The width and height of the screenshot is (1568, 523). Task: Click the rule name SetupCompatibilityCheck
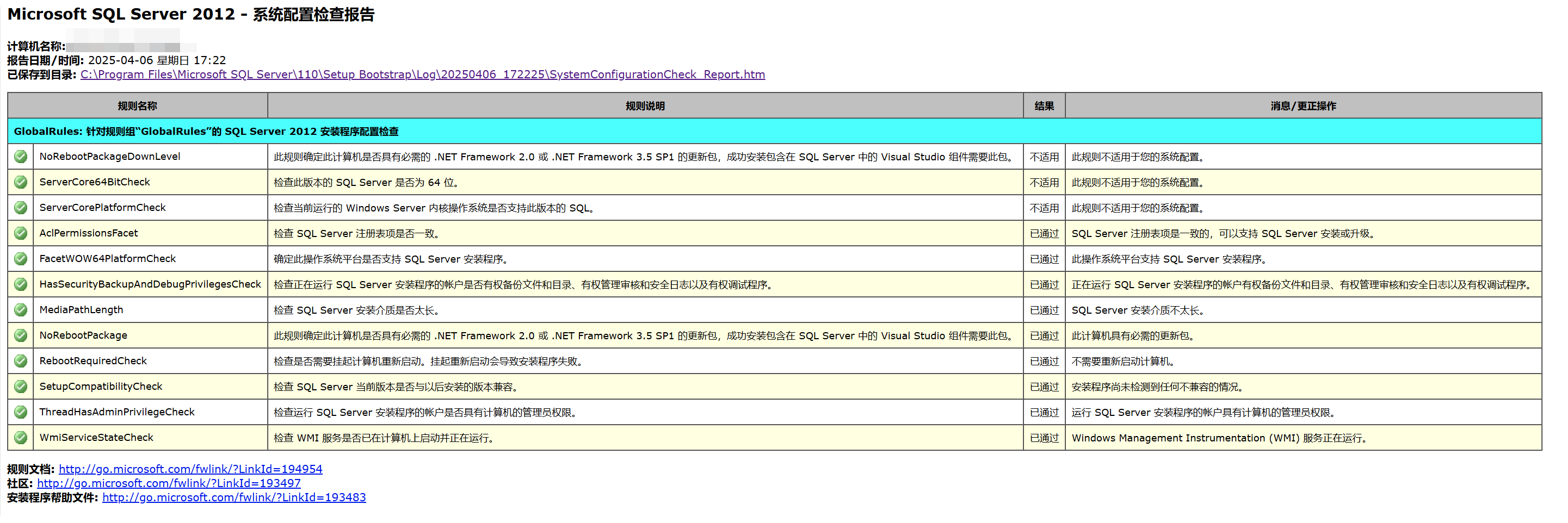pos(101,387)
